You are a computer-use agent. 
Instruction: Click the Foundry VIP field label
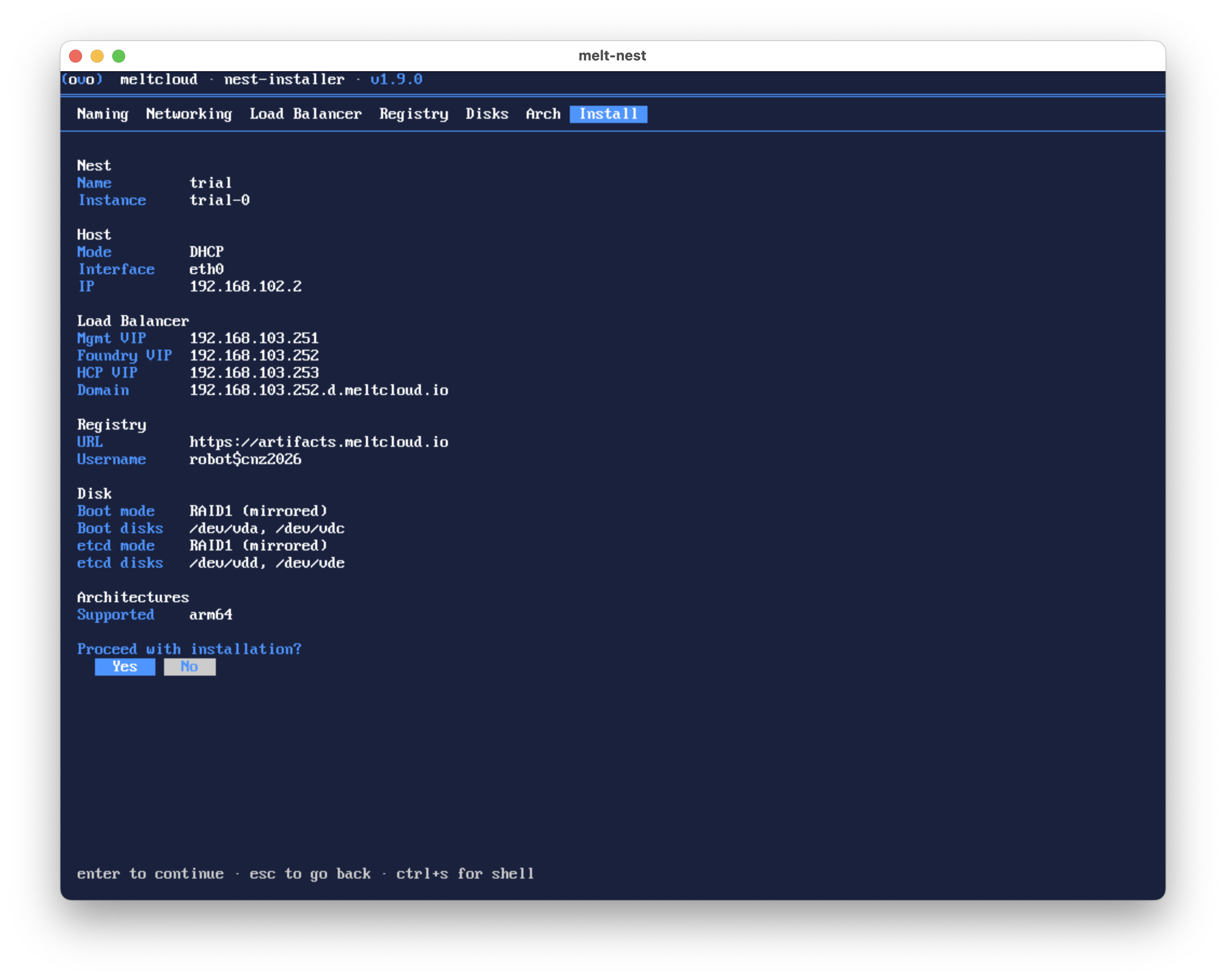[x=125, y=356]
